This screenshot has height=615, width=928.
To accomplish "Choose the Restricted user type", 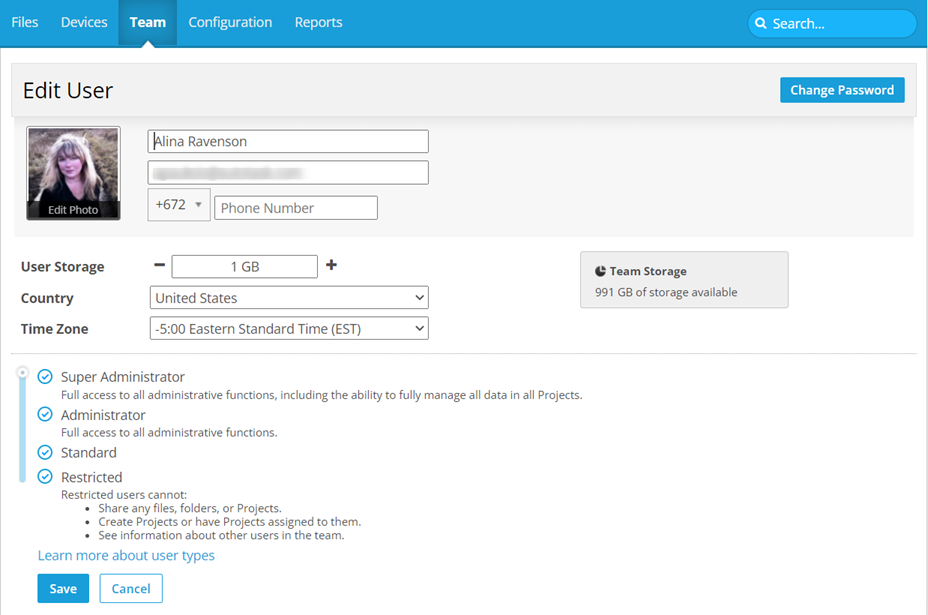I will (x=45, y=478).
